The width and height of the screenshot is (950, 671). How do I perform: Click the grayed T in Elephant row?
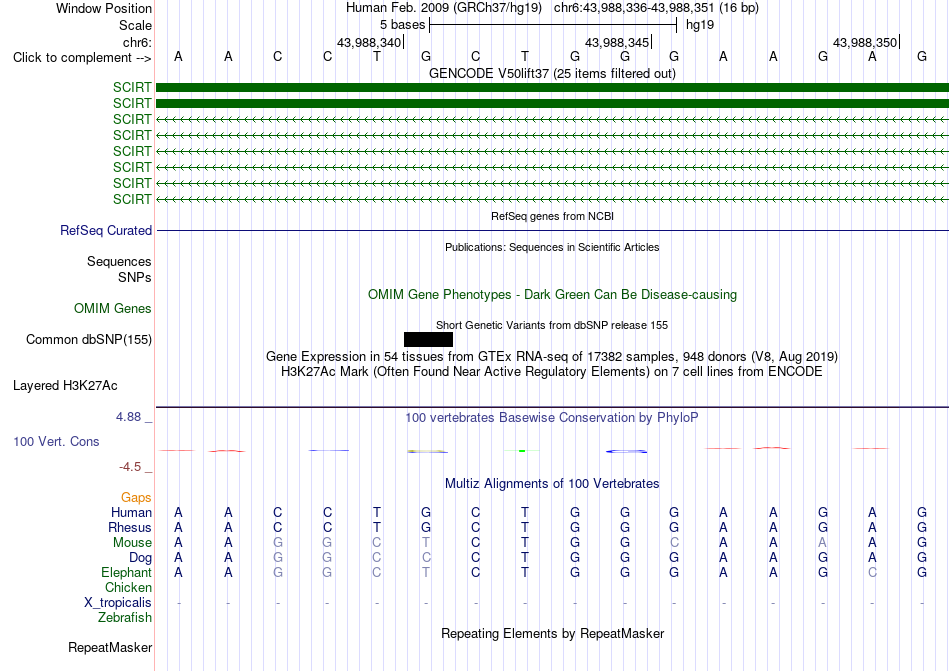click(x=426, y=572)
